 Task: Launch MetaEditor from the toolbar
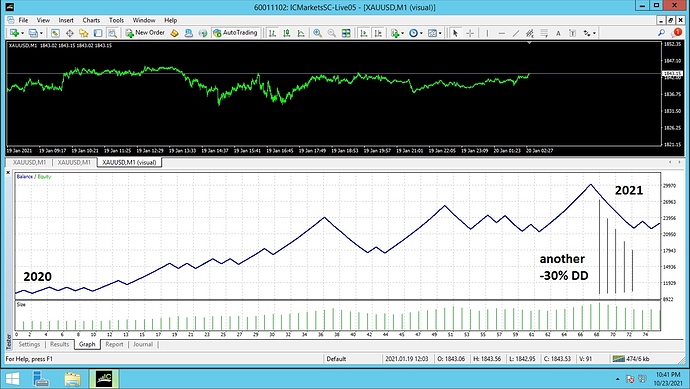pyautogui.click(x=175, y=33)
